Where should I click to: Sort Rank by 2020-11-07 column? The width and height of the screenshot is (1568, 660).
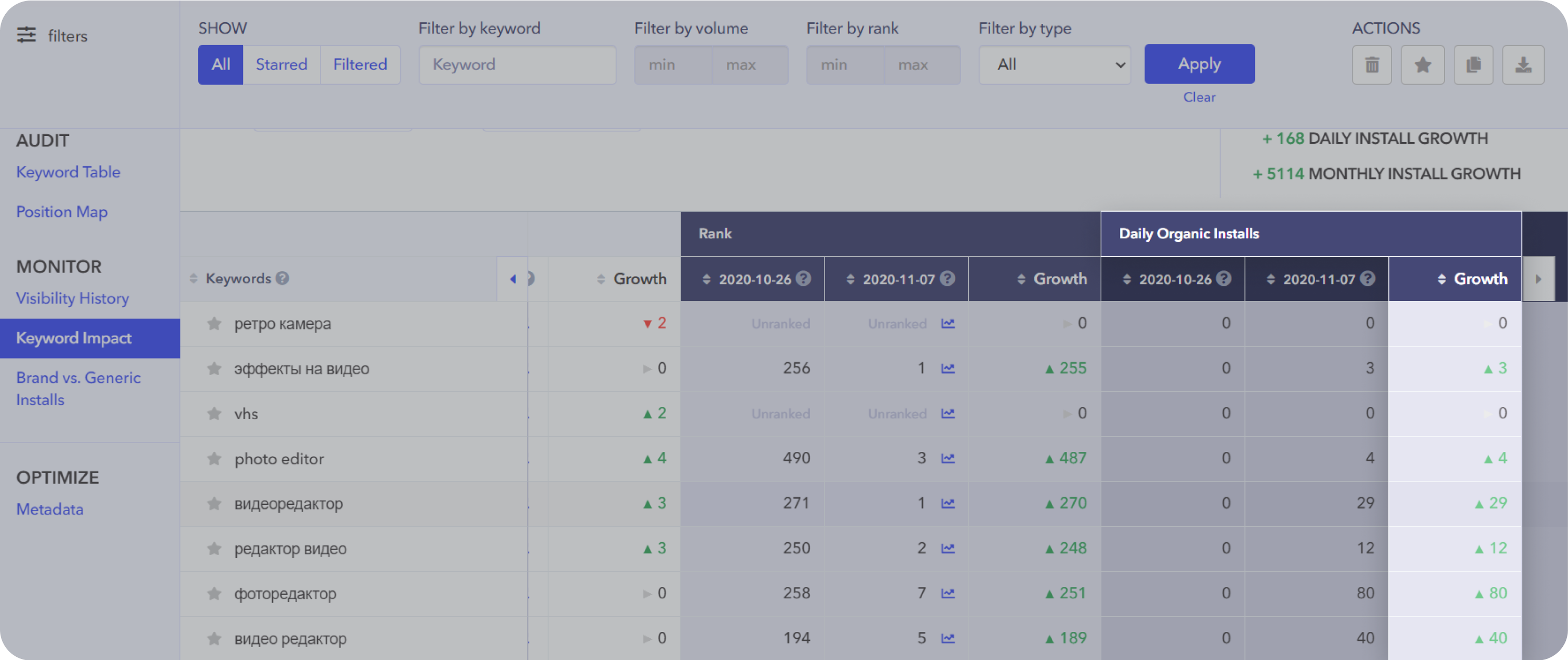click(850, 279)
